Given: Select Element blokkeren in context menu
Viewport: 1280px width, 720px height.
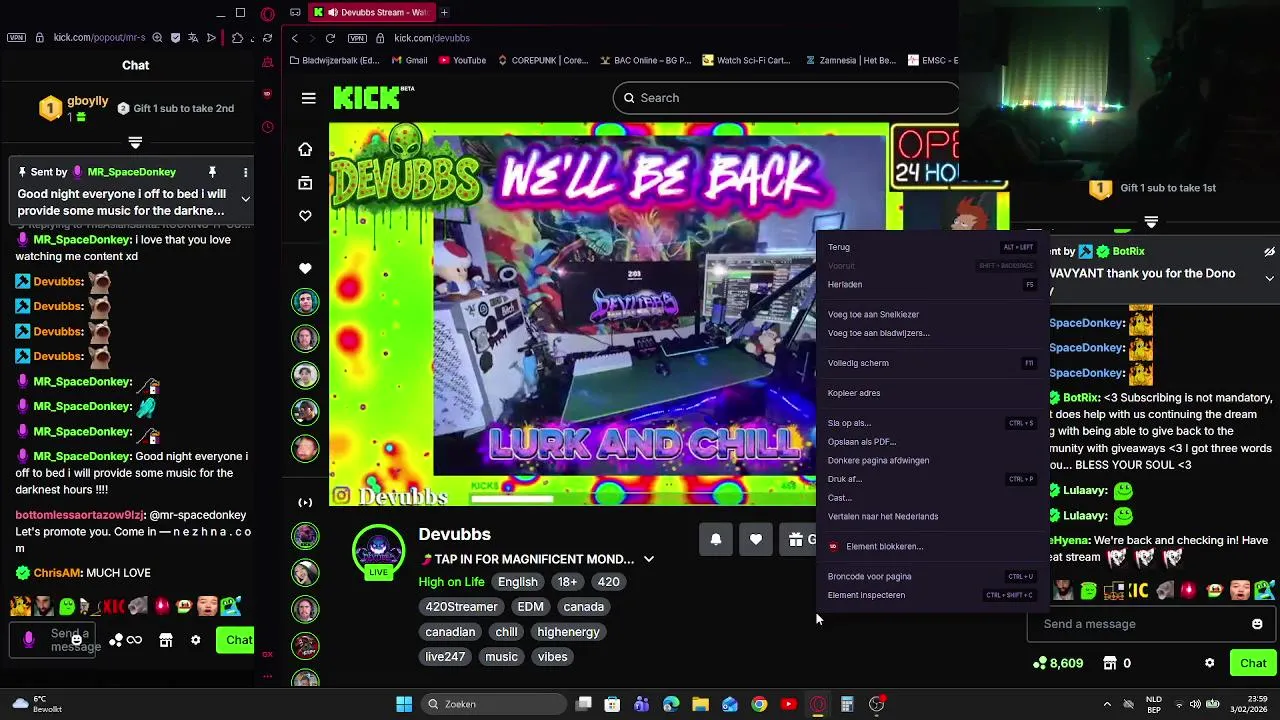Looking at the screenshot, I should pos(930,546).
